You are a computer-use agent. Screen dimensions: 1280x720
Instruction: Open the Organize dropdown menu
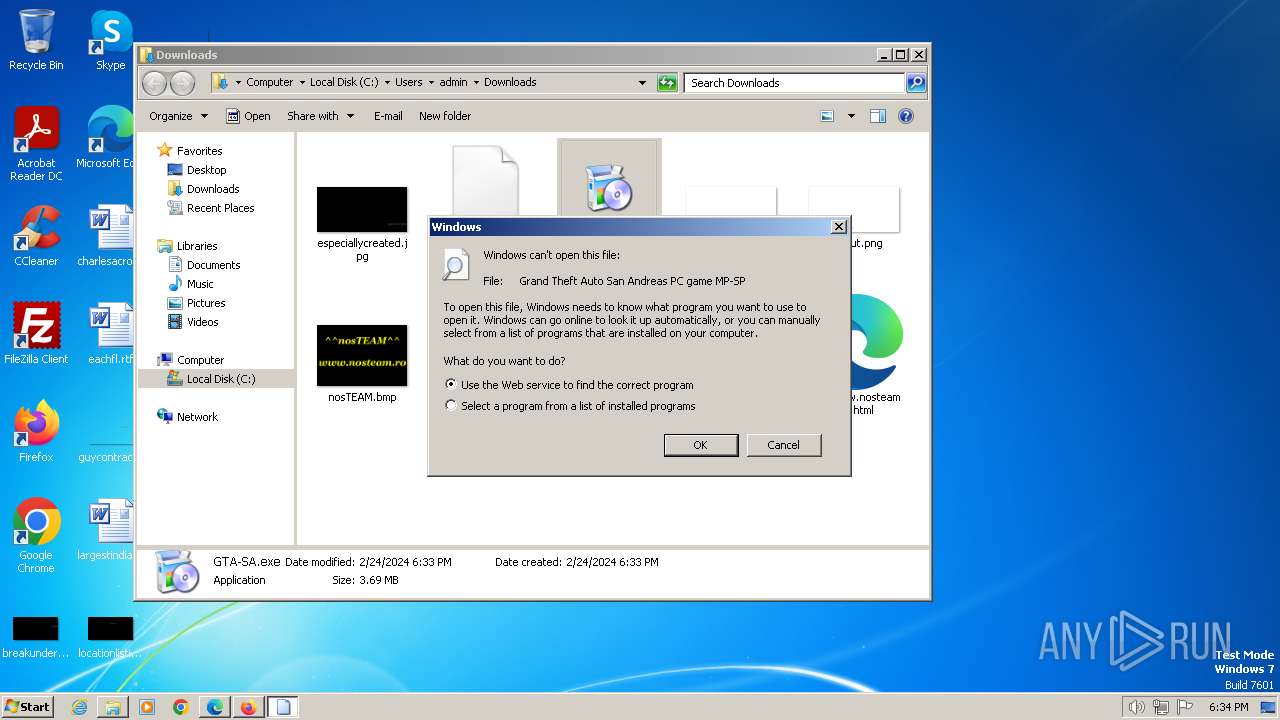tap(178, 116)
